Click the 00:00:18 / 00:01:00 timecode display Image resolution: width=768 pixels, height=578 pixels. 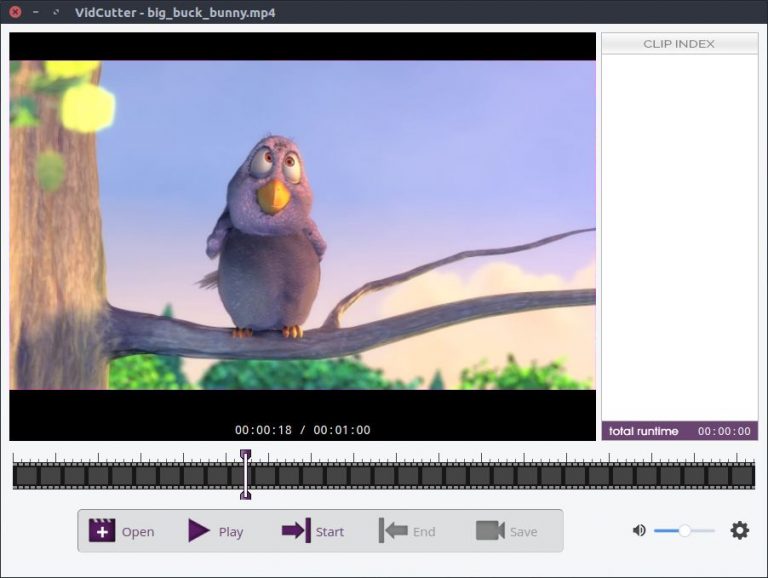302,430
